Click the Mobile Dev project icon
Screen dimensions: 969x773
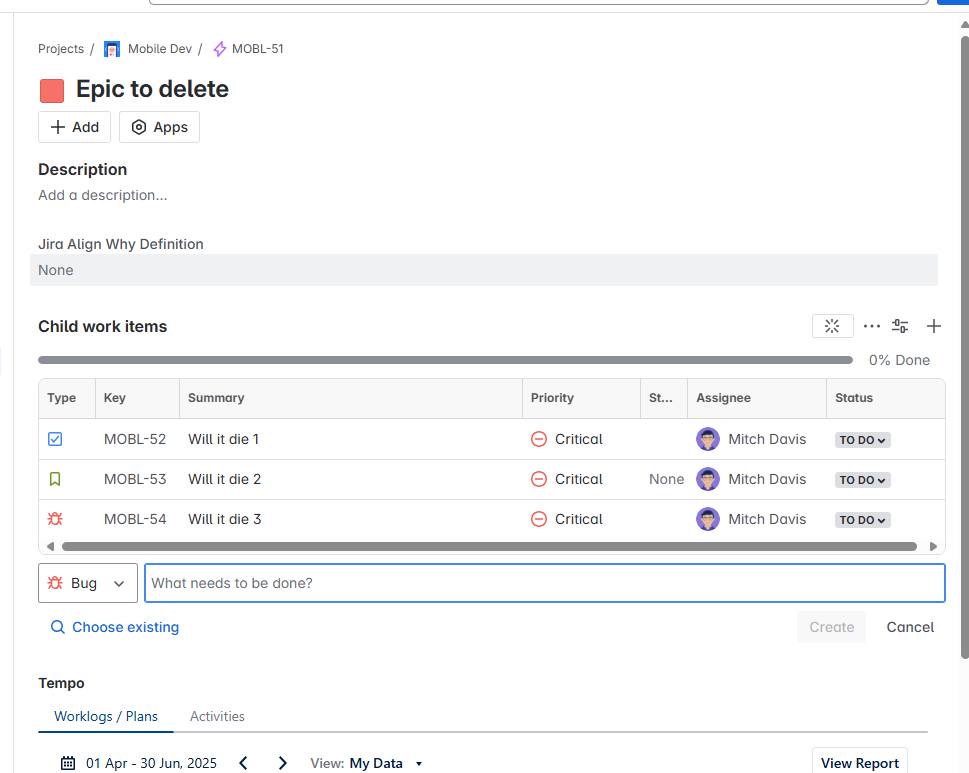point(112,49)
